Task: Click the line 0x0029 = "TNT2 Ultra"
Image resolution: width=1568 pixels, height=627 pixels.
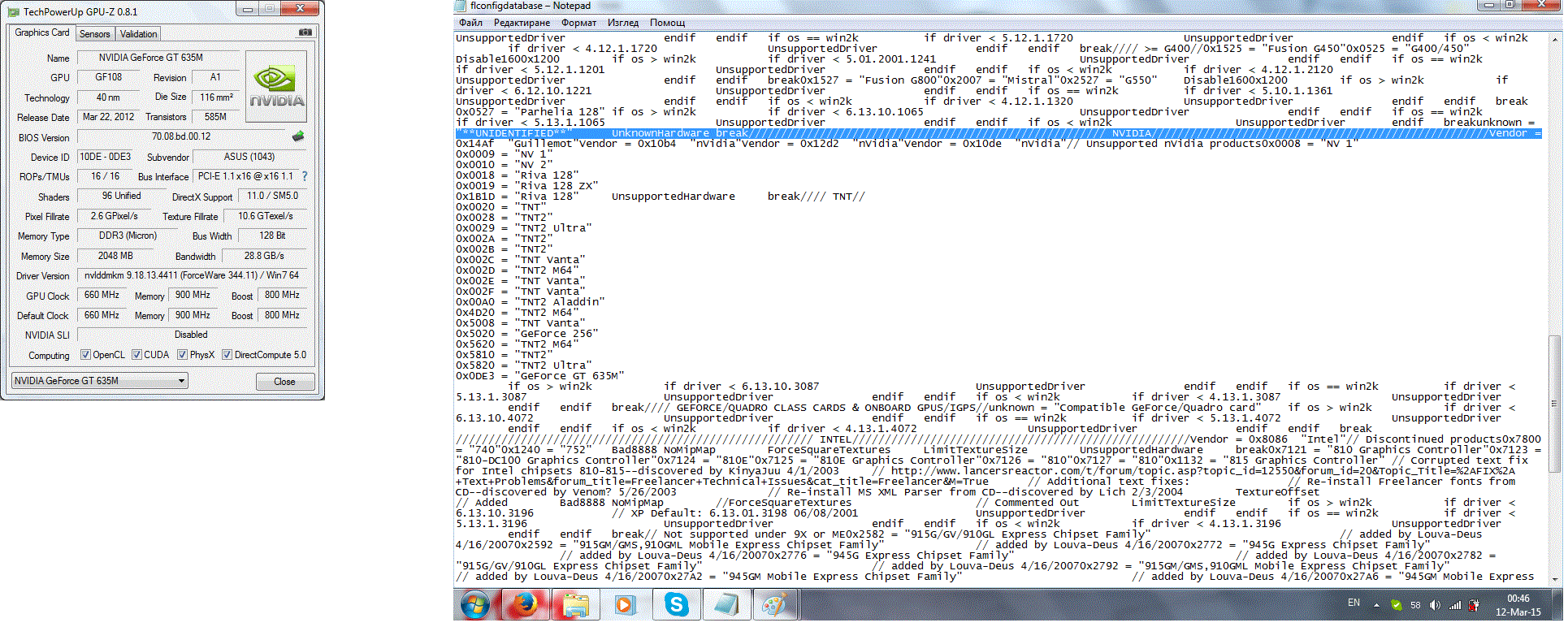Action: pos(524,228)
